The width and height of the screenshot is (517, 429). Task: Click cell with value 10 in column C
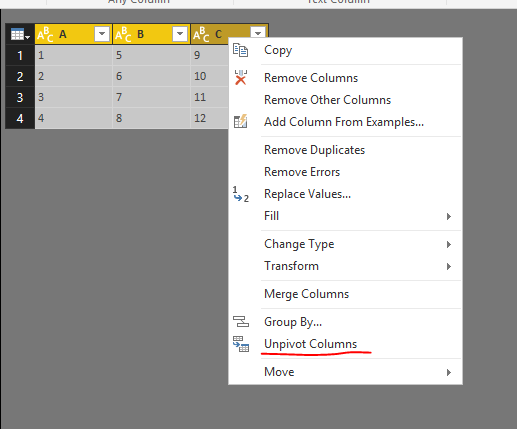click(209, 76)
